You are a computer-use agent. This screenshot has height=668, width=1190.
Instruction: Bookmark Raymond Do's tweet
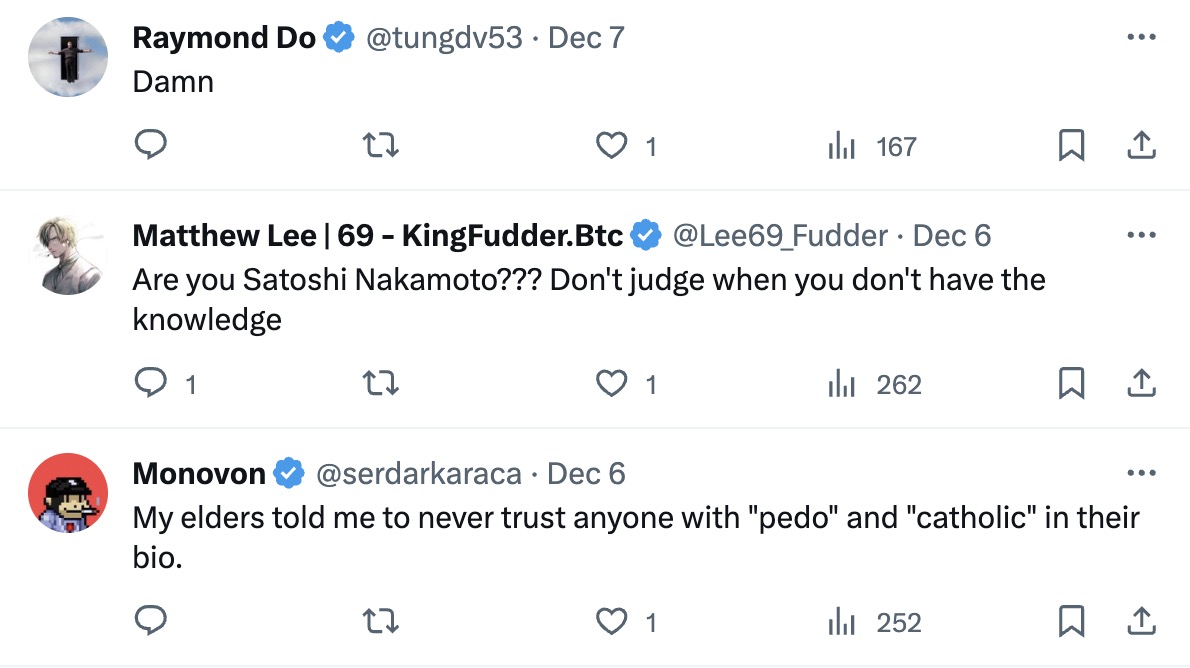click(x=1071, y=147)
